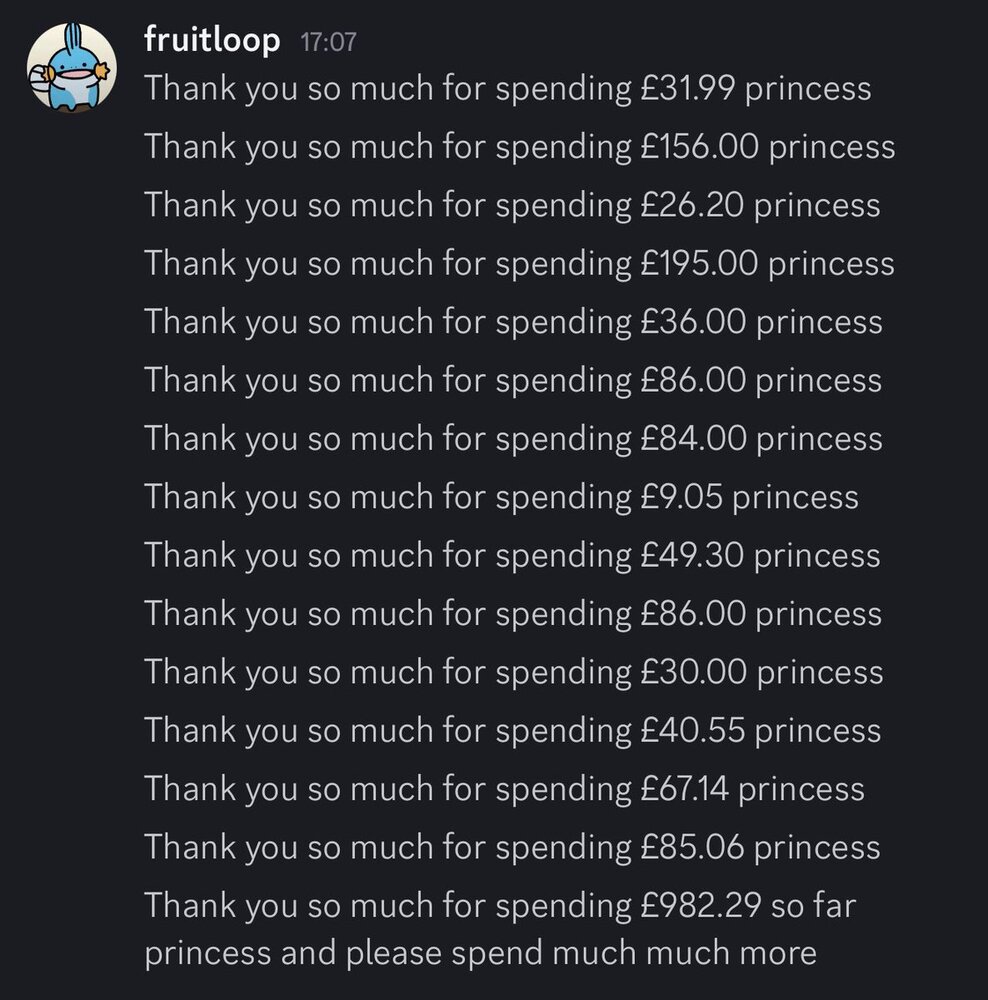Click the message mentioning £9.05
Screen dimensions: 988x1000
click(501, 497)
